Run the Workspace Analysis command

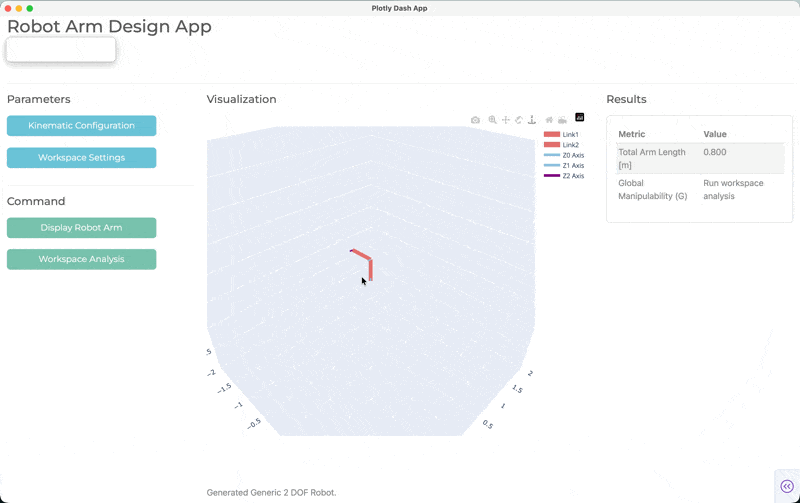[81, 259]
